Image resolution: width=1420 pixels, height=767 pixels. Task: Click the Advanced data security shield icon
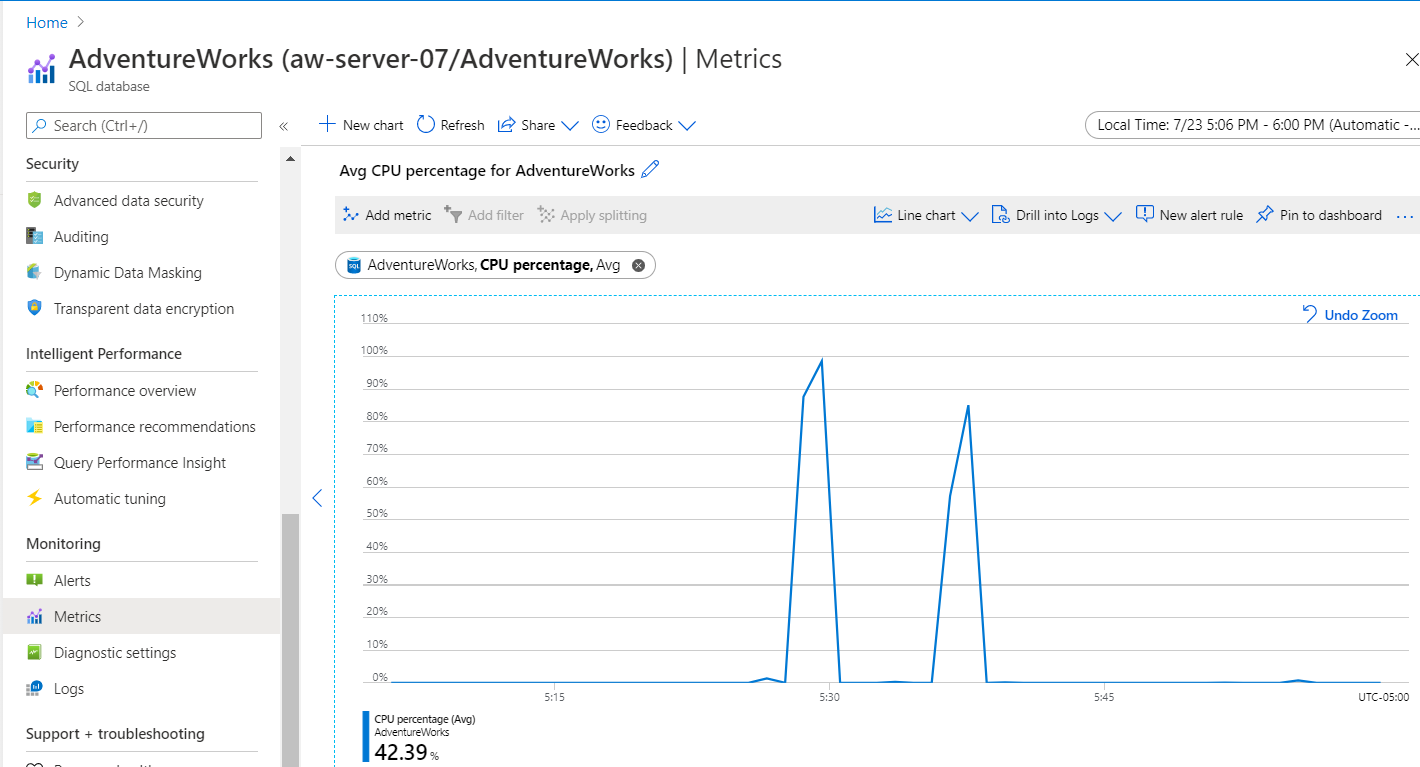click(x=35, y=200)
